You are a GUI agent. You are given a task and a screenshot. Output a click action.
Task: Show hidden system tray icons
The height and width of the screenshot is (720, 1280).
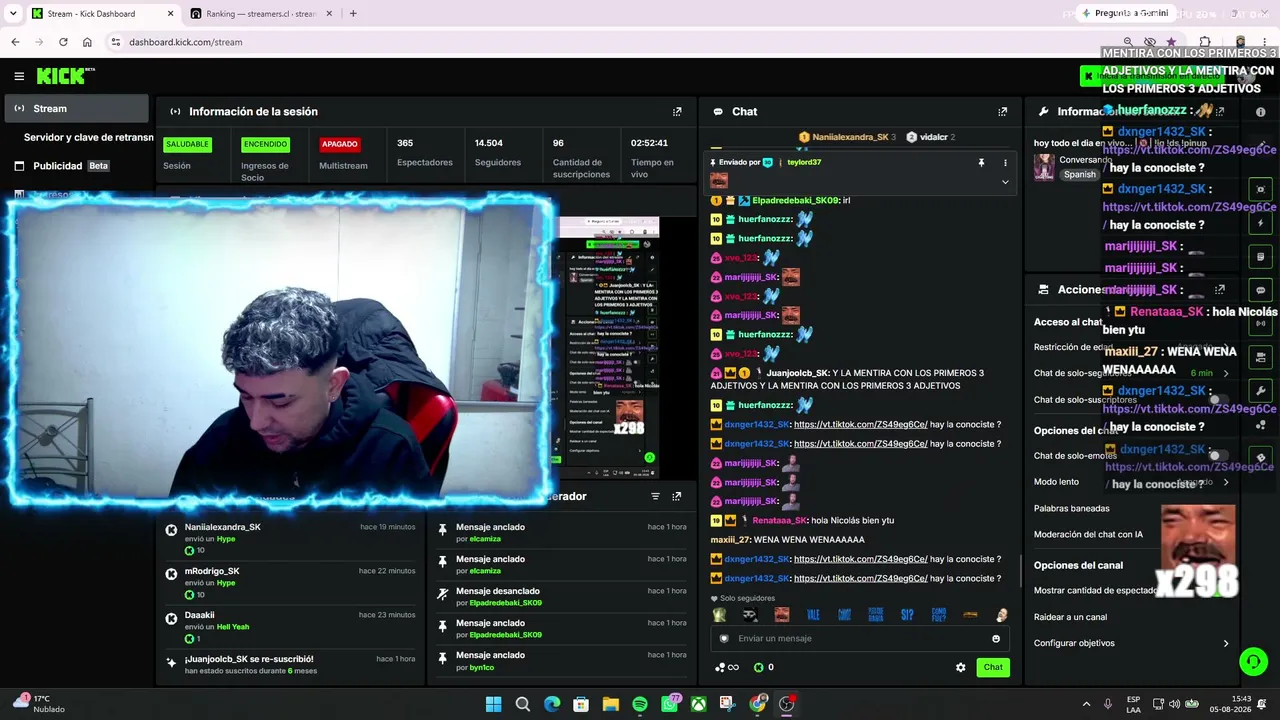coord(1087,704)
